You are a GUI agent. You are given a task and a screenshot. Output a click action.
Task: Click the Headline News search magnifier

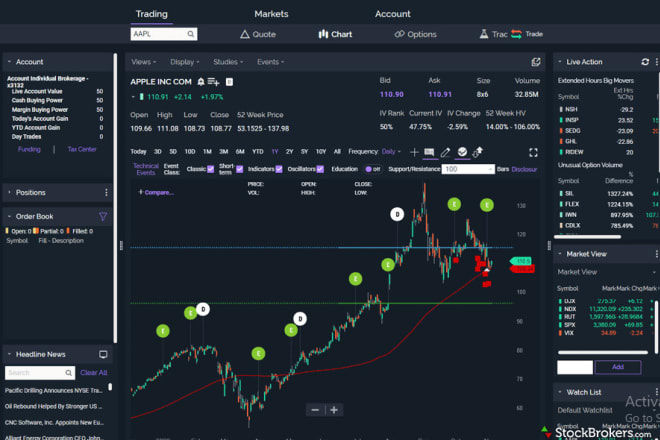(x=69, y=373)
